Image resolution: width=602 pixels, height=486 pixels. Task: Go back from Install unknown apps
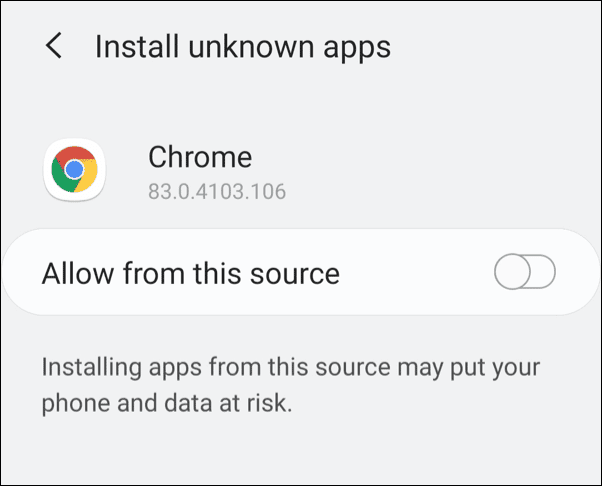[x=54, y=46]
